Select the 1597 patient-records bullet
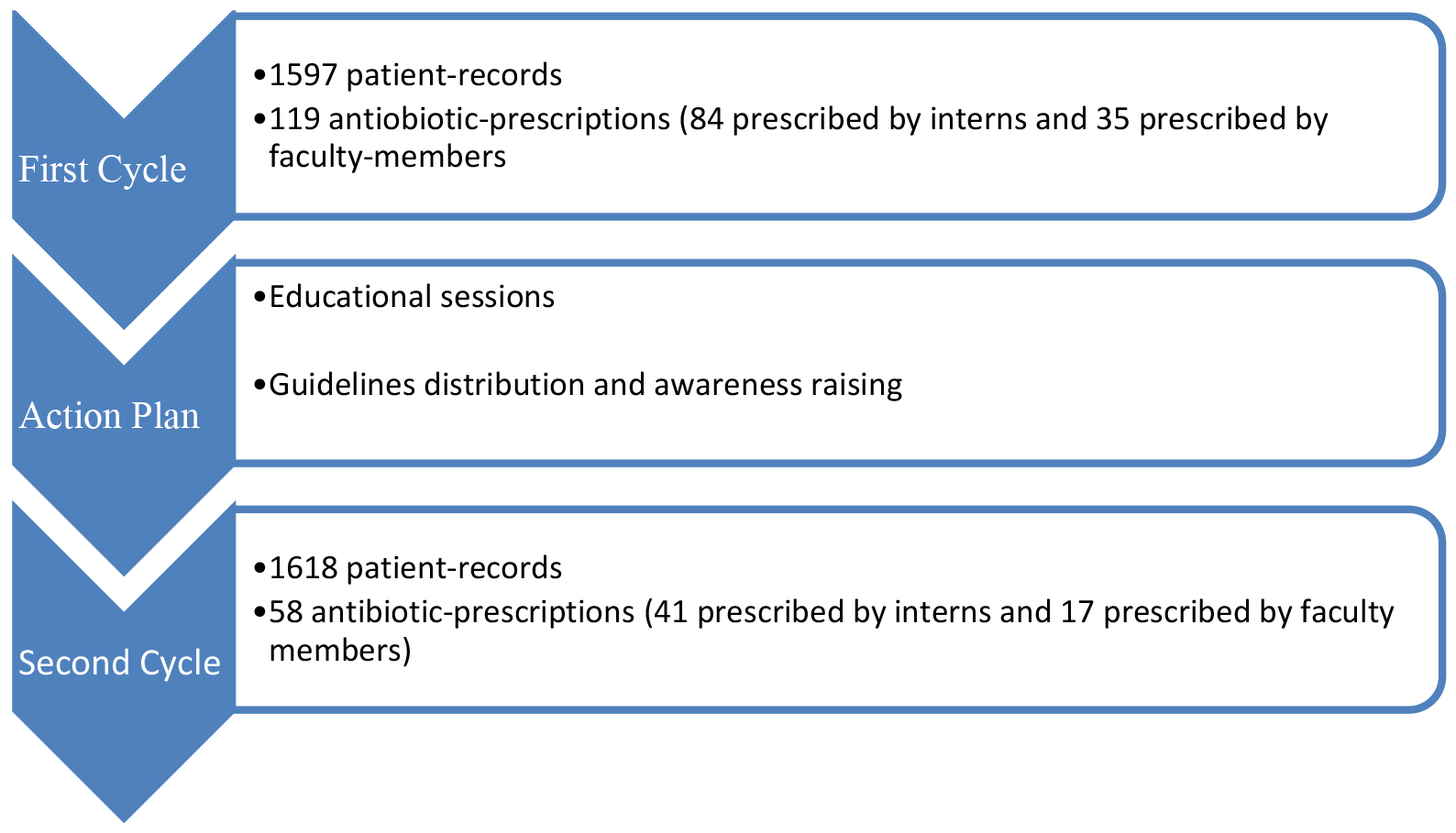The image size is (1456, 833). point(408,75)
